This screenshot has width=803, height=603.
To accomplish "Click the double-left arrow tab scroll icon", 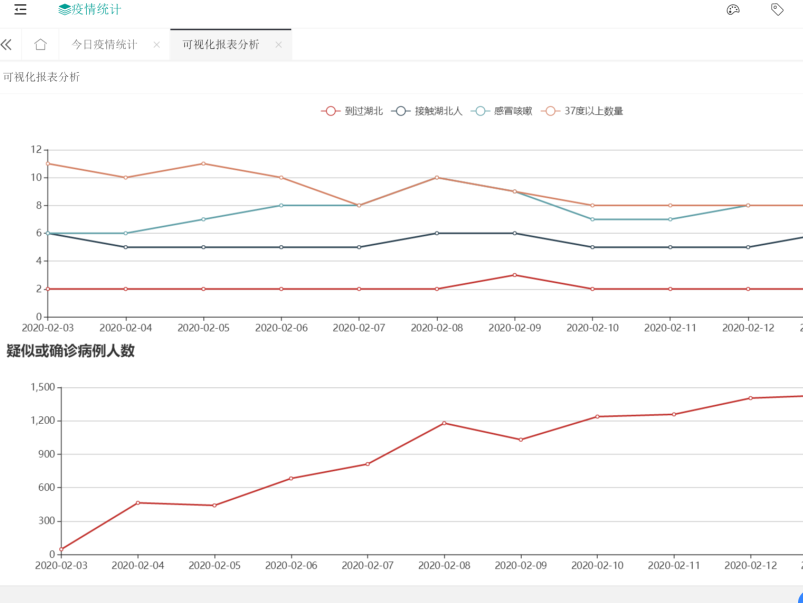I will point(7,45).
